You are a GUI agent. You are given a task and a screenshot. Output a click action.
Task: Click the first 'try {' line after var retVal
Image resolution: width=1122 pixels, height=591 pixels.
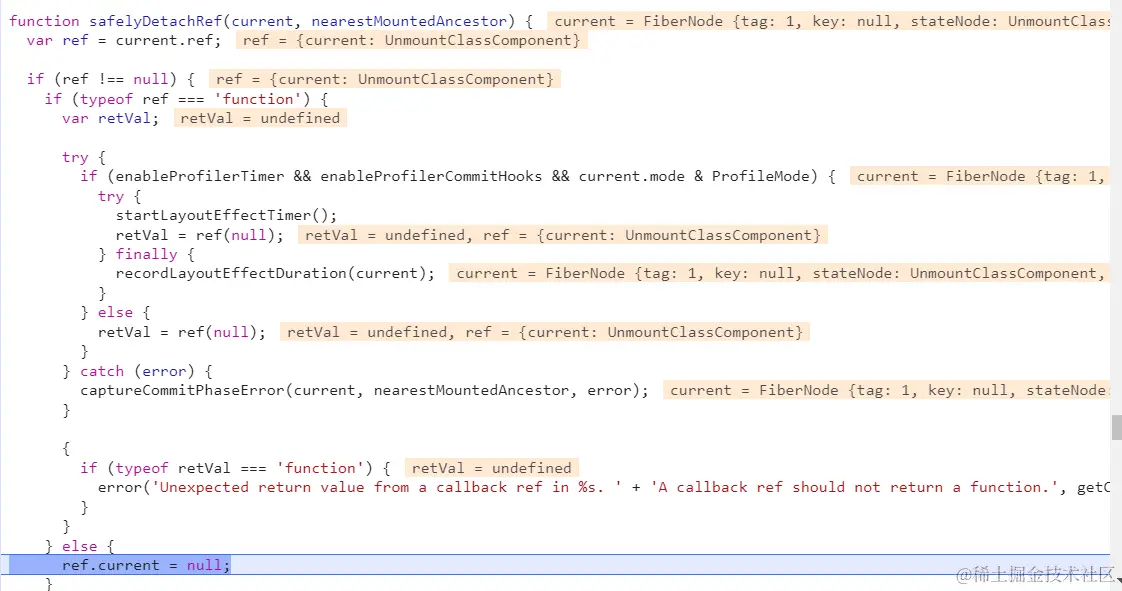pos(84,157)
